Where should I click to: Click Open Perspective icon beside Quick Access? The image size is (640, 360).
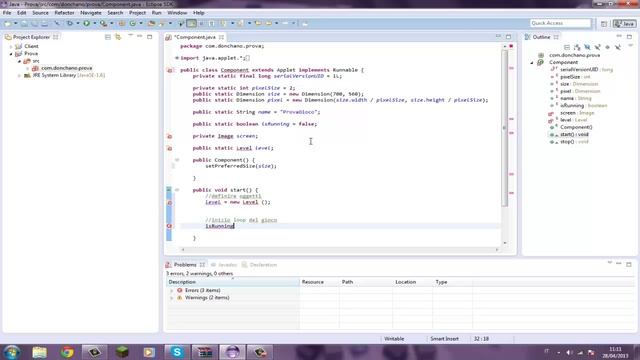point(604,24)
